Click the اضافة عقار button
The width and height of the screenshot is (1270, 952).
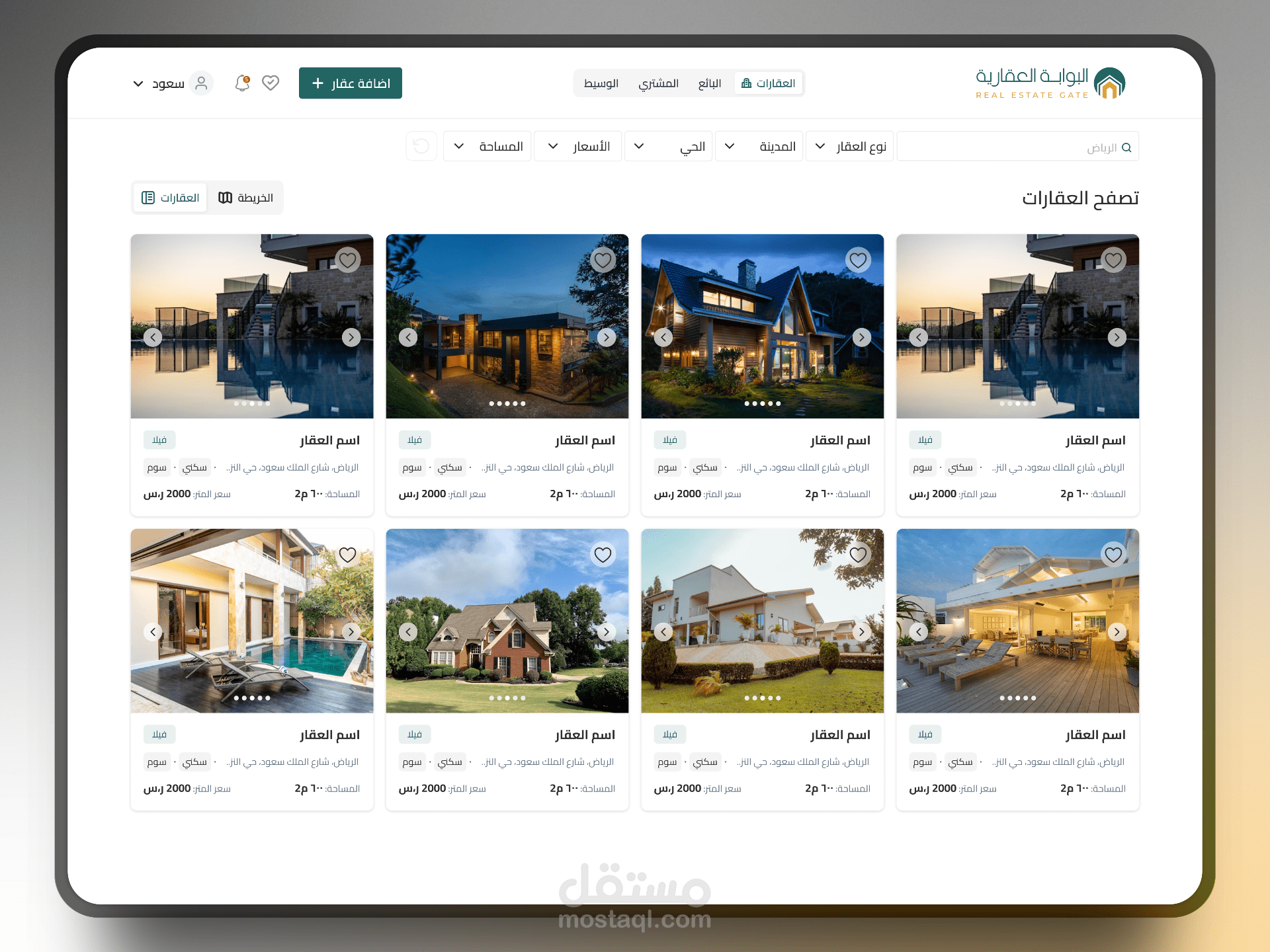[x=351, y=83]
